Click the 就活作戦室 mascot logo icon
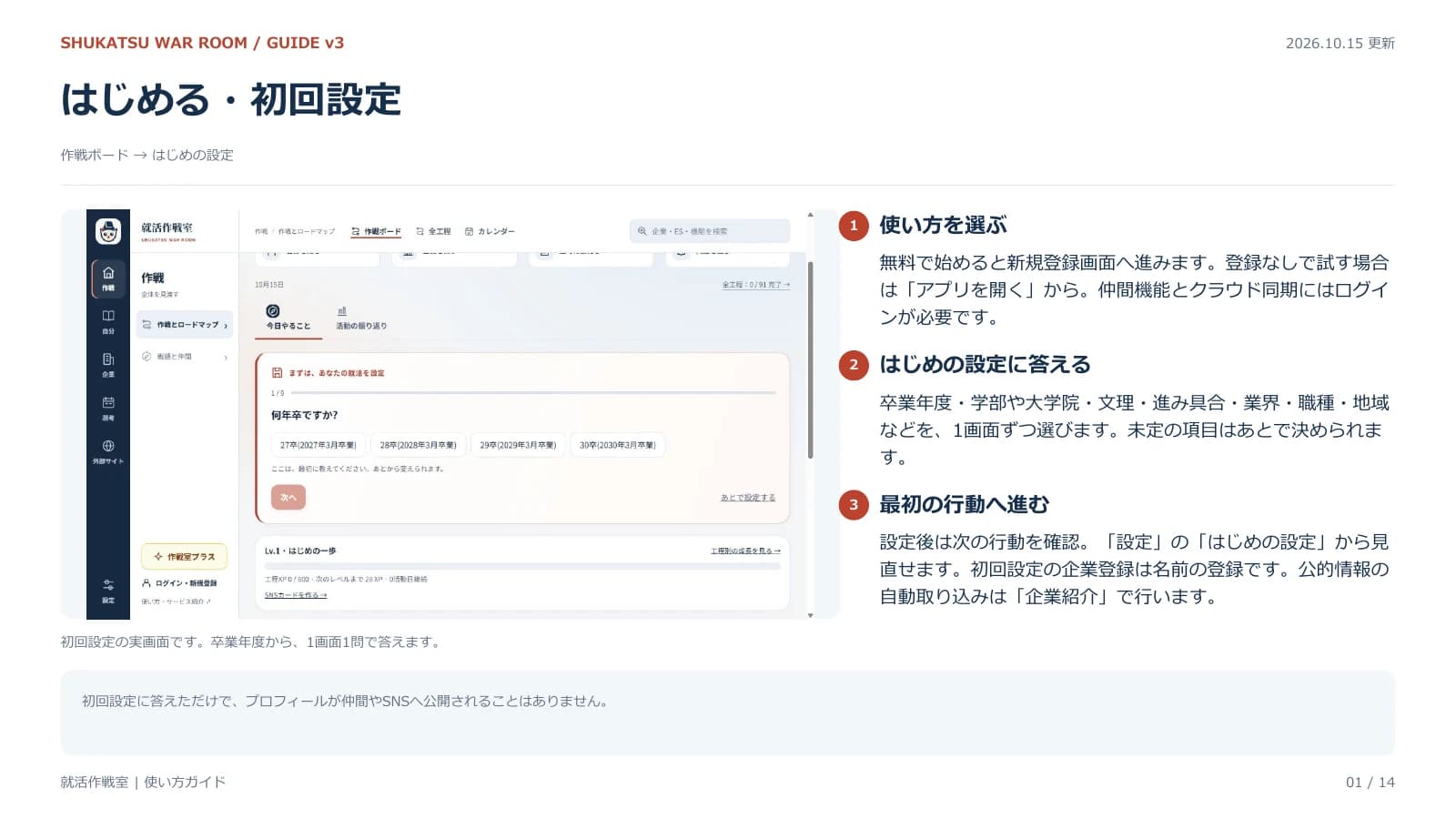Screen dimensions: 1456x819 [108, 231]
